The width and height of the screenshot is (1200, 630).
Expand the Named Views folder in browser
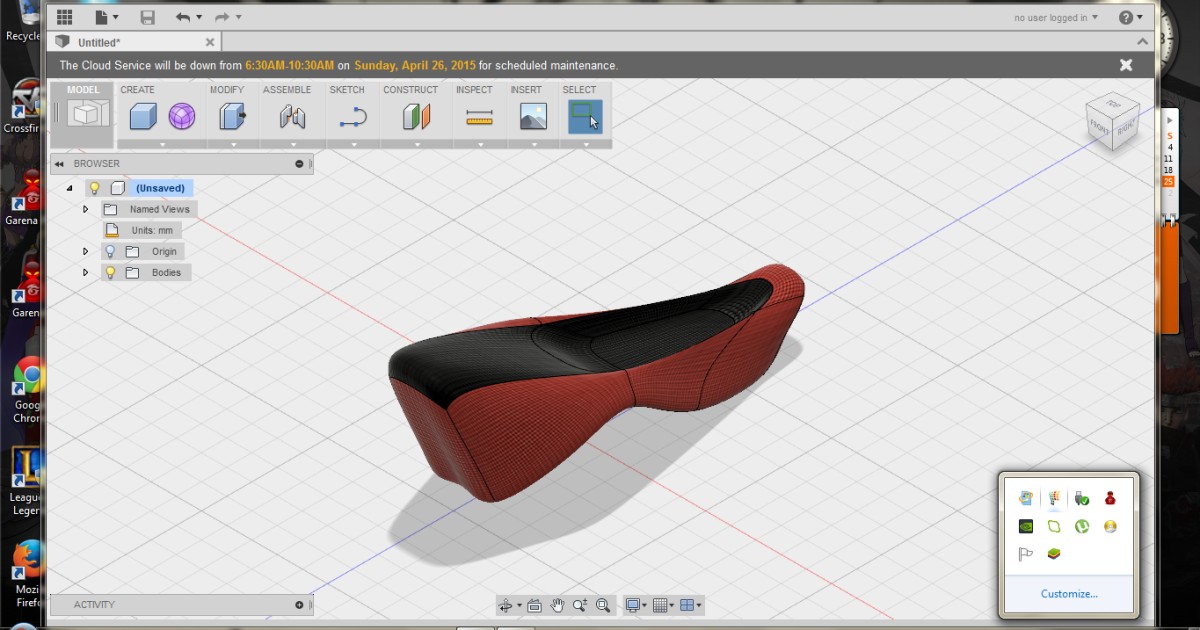(x=86, y=209)
